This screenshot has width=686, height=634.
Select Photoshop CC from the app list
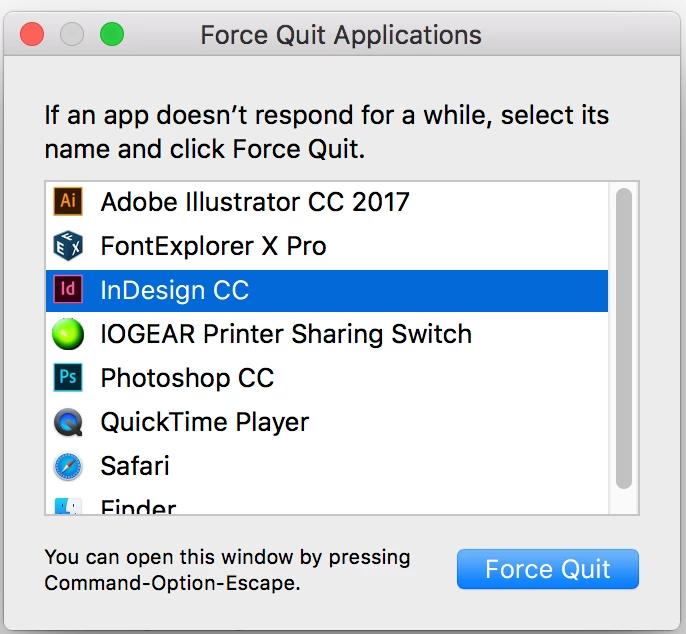pyautogui.click(x=327, y=378)
